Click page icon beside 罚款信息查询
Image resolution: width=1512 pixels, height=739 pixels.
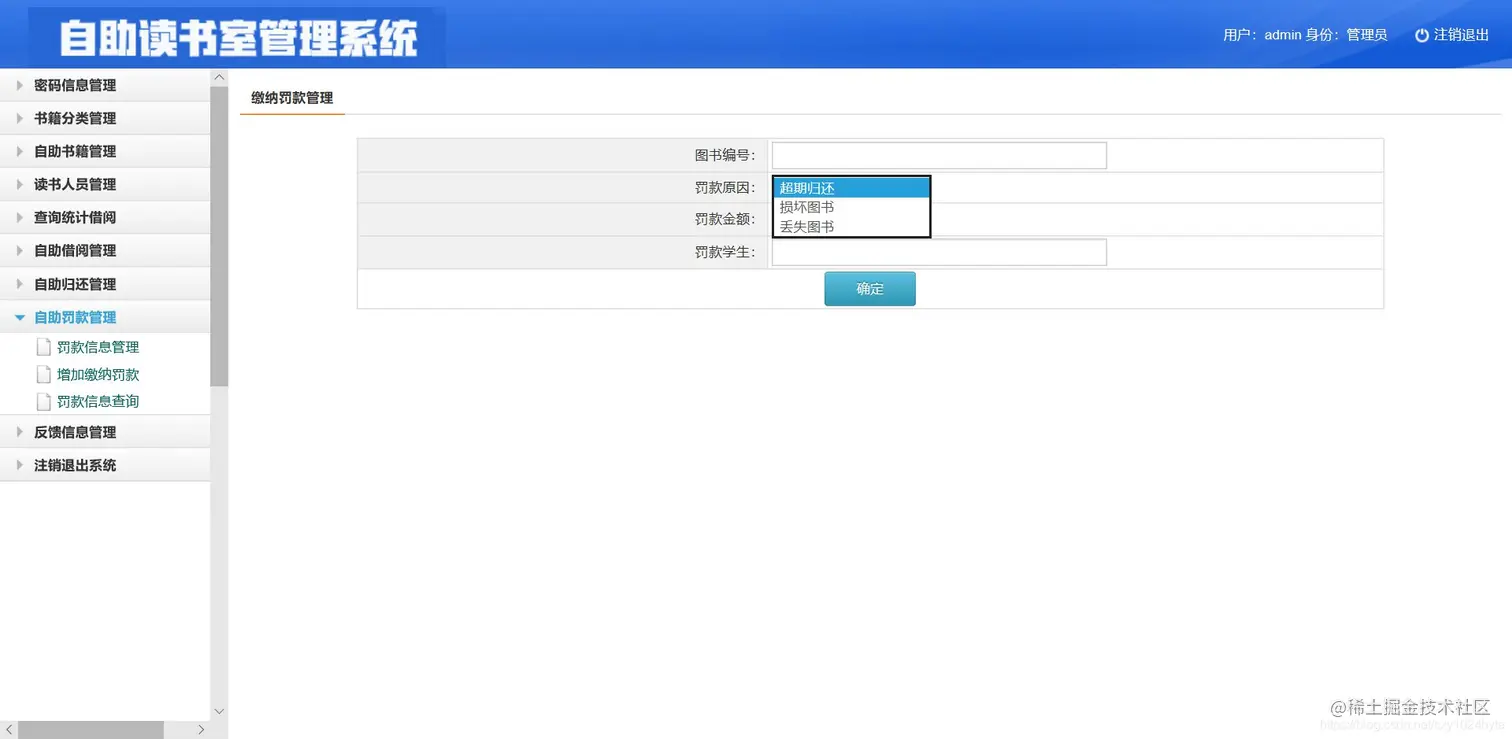click(43, 401)
